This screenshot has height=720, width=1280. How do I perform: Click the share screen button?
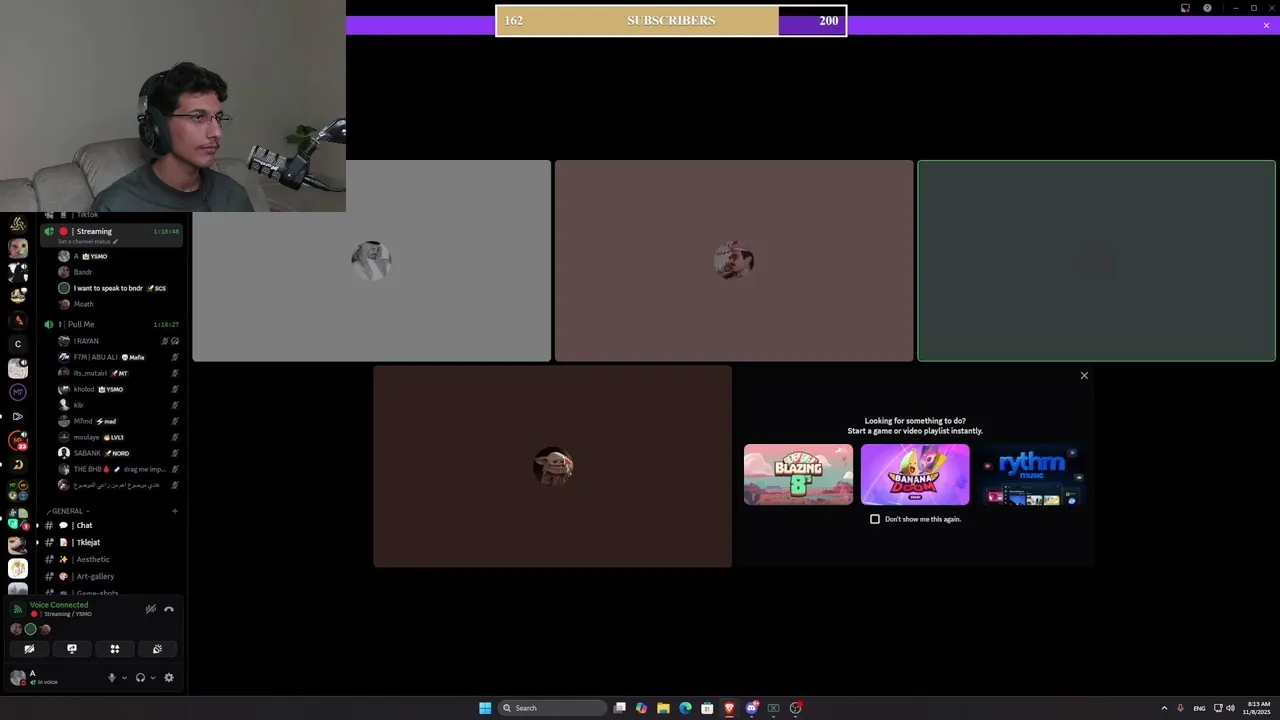tap(72, 649)
